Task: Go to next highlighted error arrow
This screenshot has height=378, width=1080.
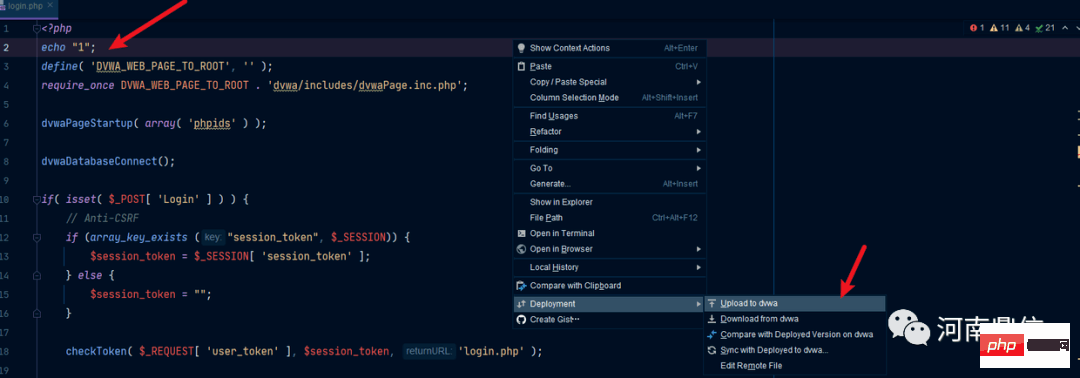Action: (x=1077, y=28)
